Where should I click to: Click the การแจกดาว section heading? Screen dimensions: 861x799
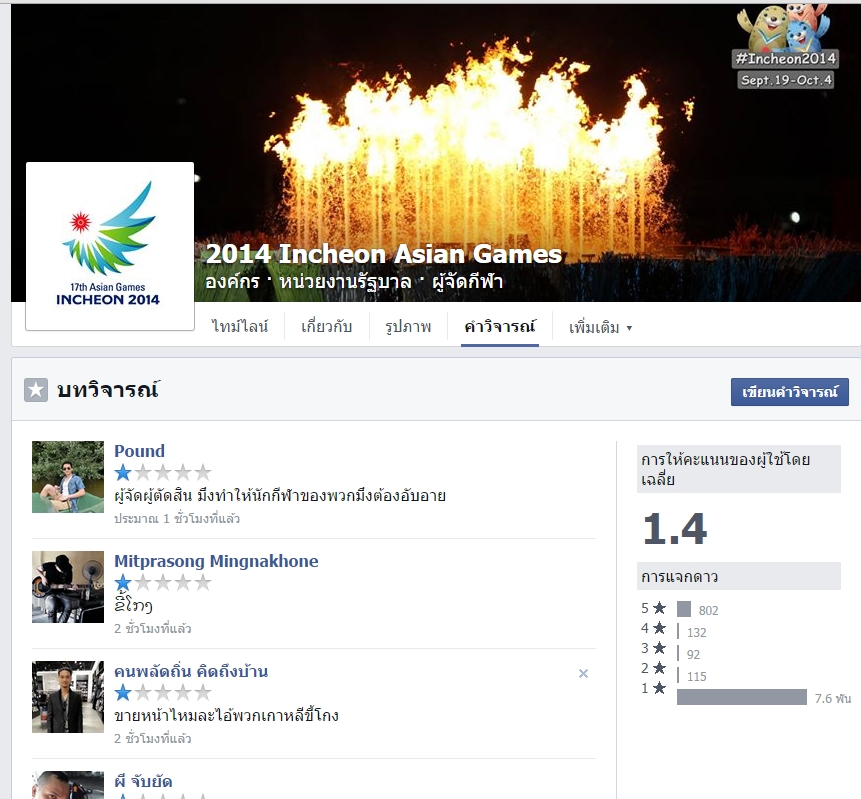click(680, 576)
